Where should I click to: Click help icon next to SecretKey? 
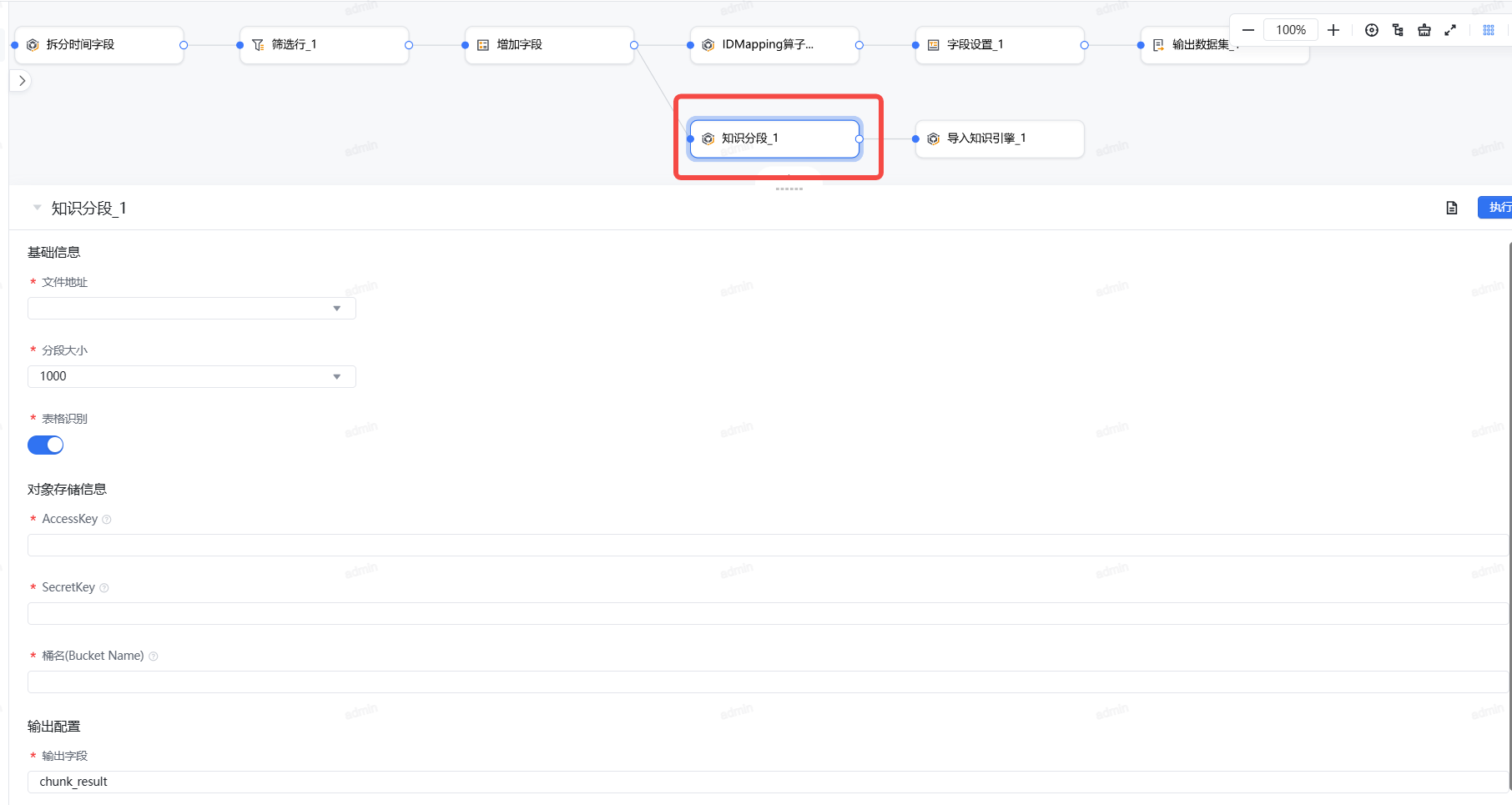point(104,588)
